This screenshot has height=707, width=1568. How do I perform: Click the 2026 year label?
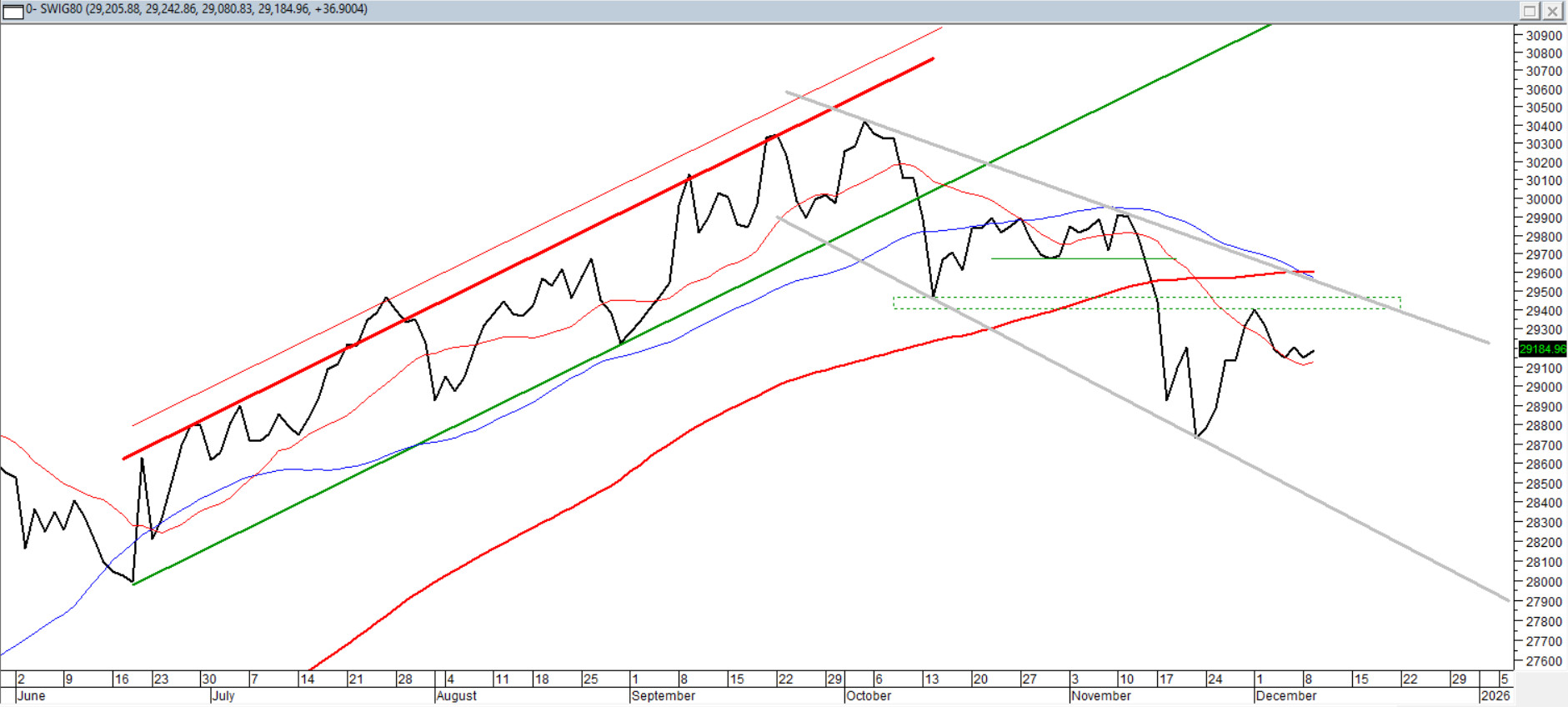(1495, 695)
